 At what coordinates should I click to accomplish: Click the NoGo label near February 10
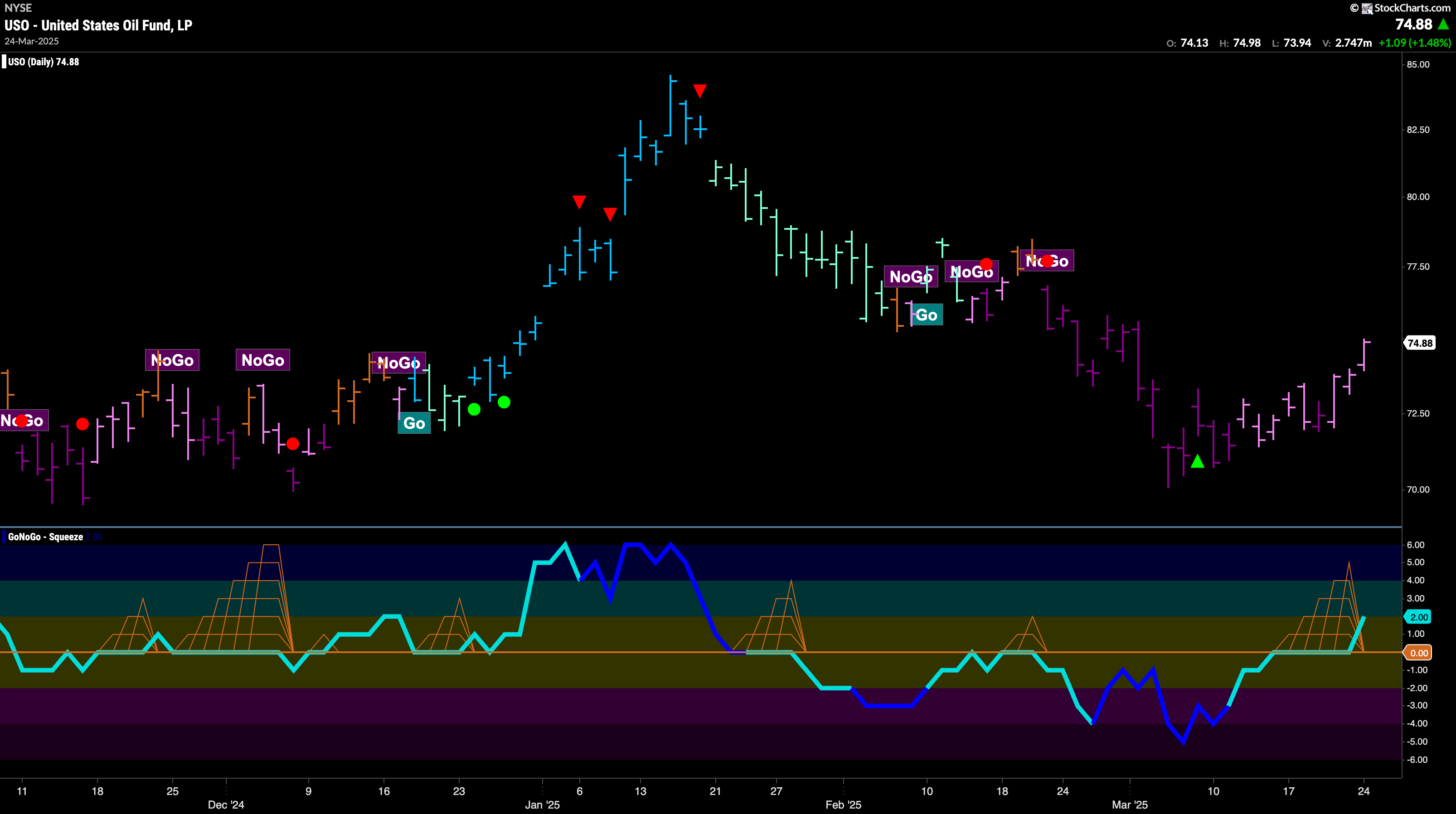(x=911, y=276)
